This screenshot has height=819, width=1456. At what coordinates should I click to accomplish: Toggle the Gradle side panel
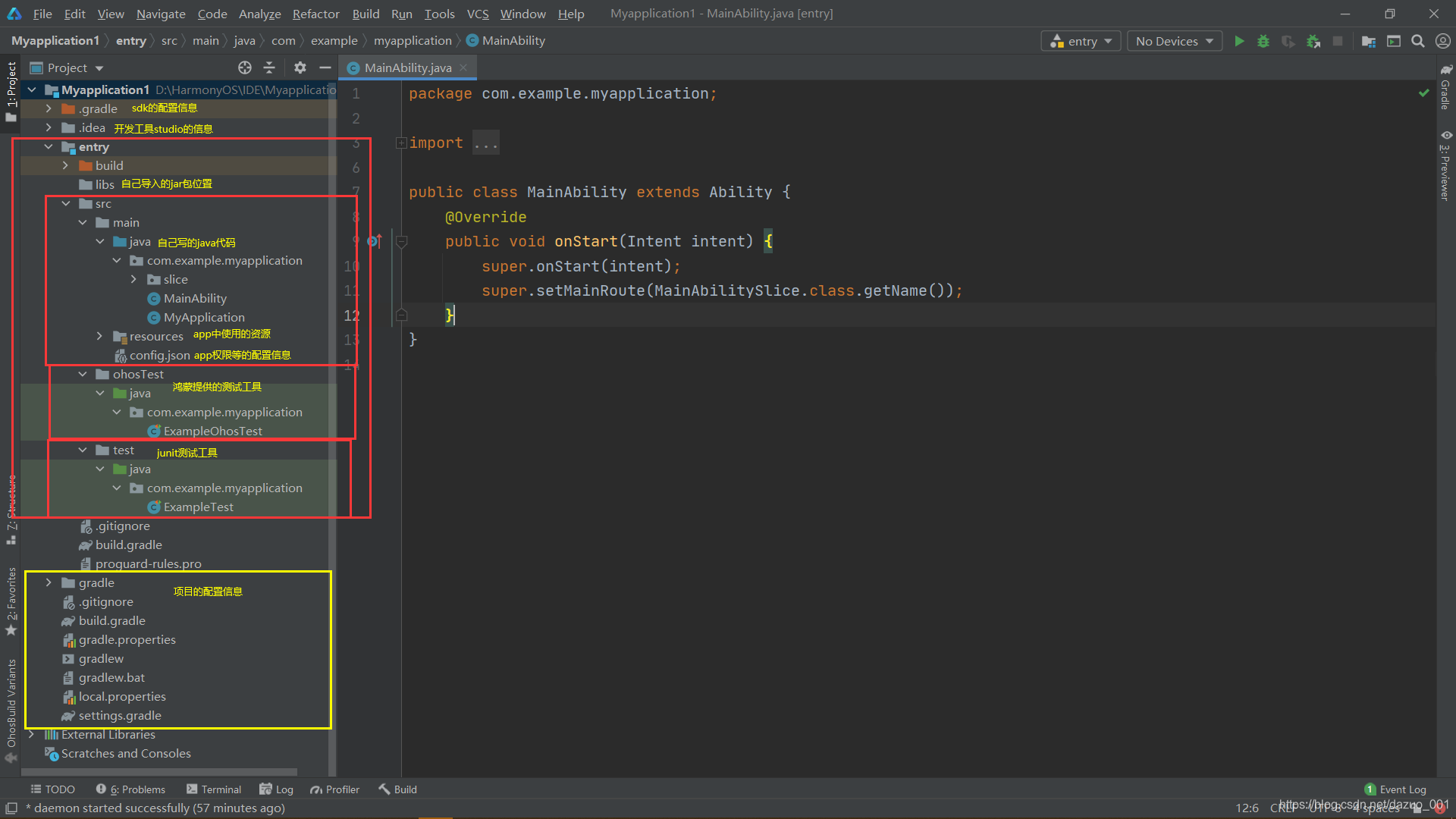[x=1445, y=86]
